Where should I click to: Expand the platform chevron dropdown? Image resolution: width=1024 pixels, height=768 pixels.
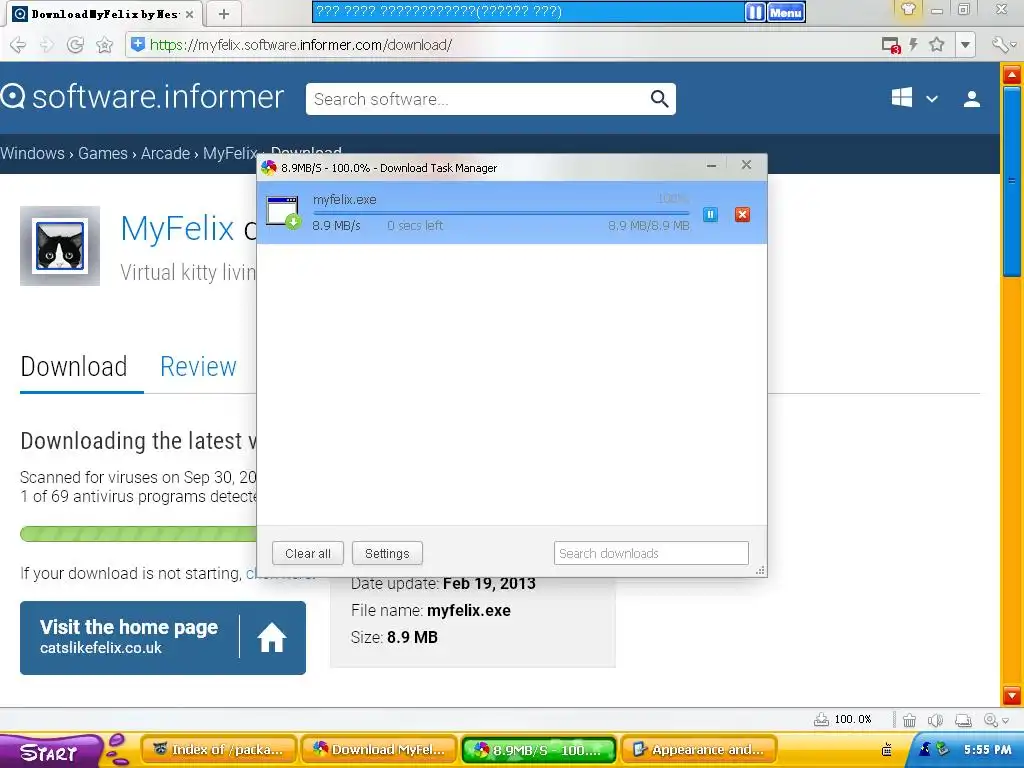pyautogui.click(x=932, y=99)
